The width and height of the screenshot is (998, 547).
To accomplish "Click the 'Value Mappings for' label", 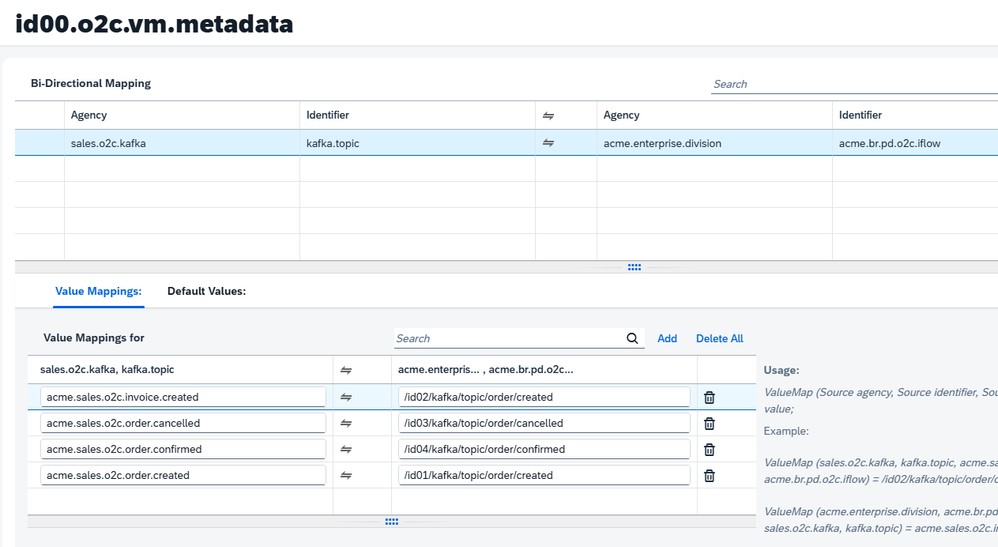I will point(94,337).
